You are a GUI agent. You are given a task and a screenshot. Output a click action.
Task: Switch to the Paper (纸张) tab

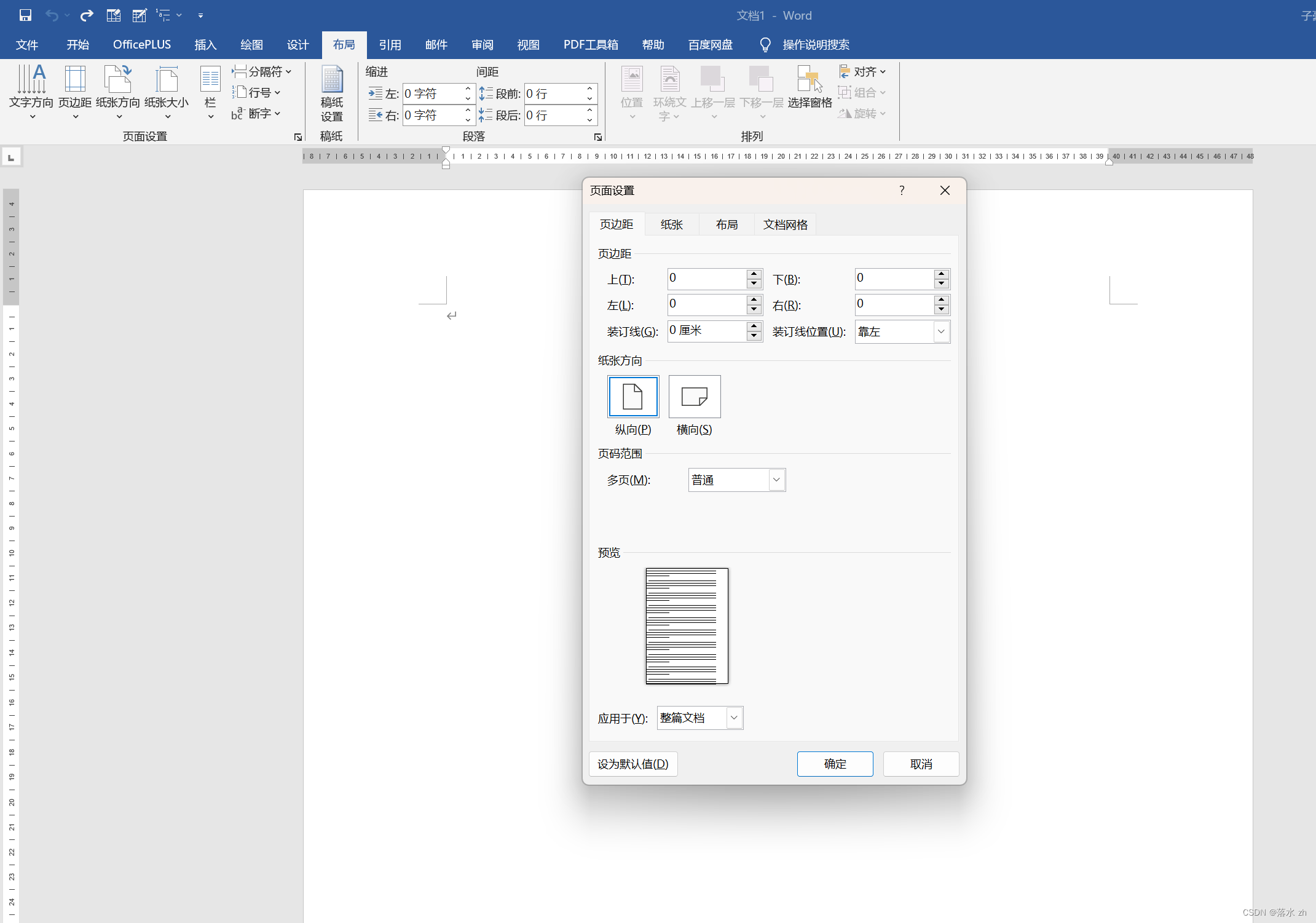pos(671,224)
